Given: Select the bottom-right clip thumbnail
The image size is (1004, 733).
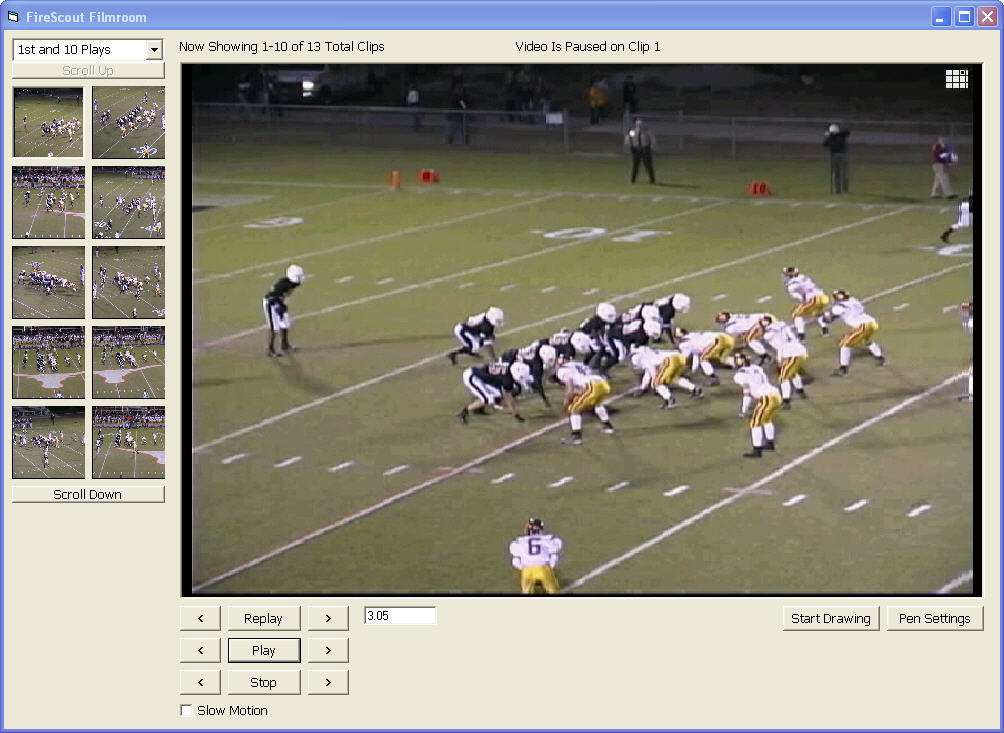Looking at the screenshot, I should pos(128,442).
